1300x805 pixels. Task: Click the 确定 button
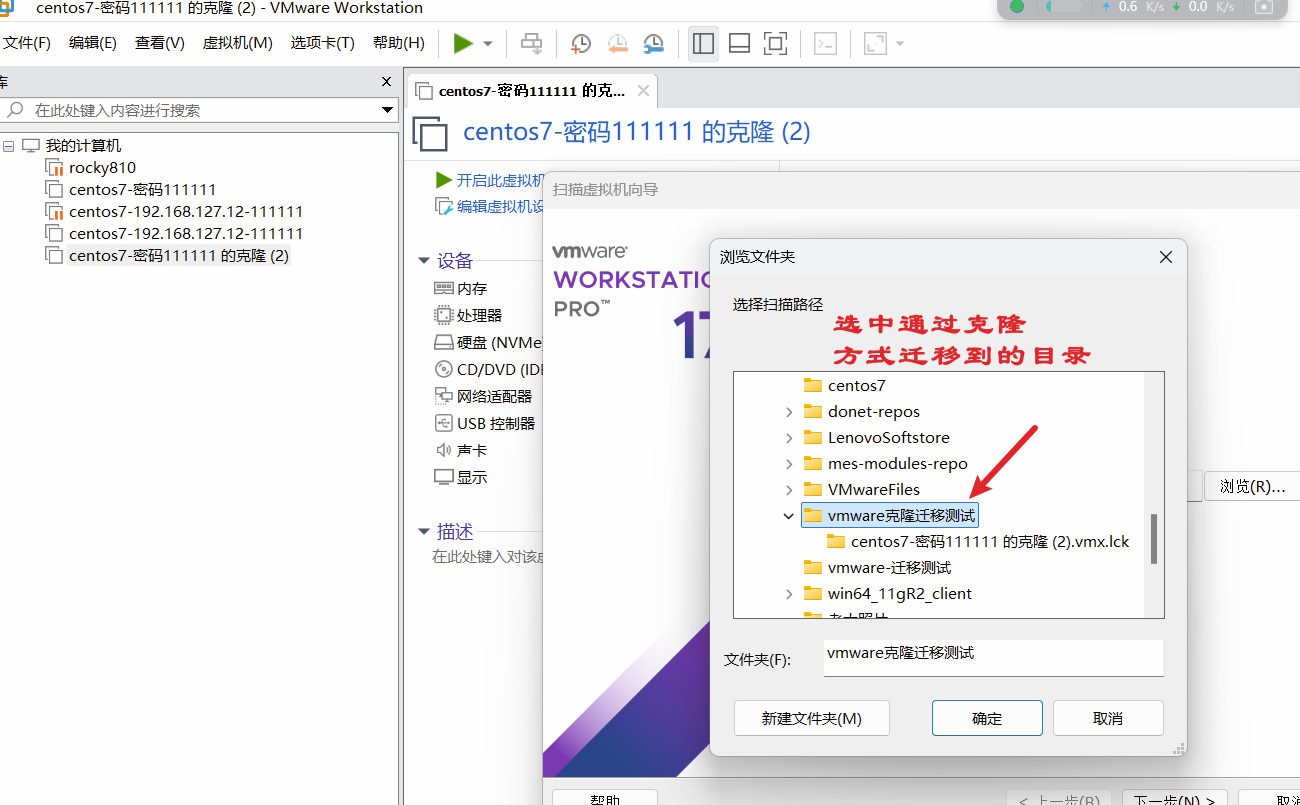click(987, 719)
